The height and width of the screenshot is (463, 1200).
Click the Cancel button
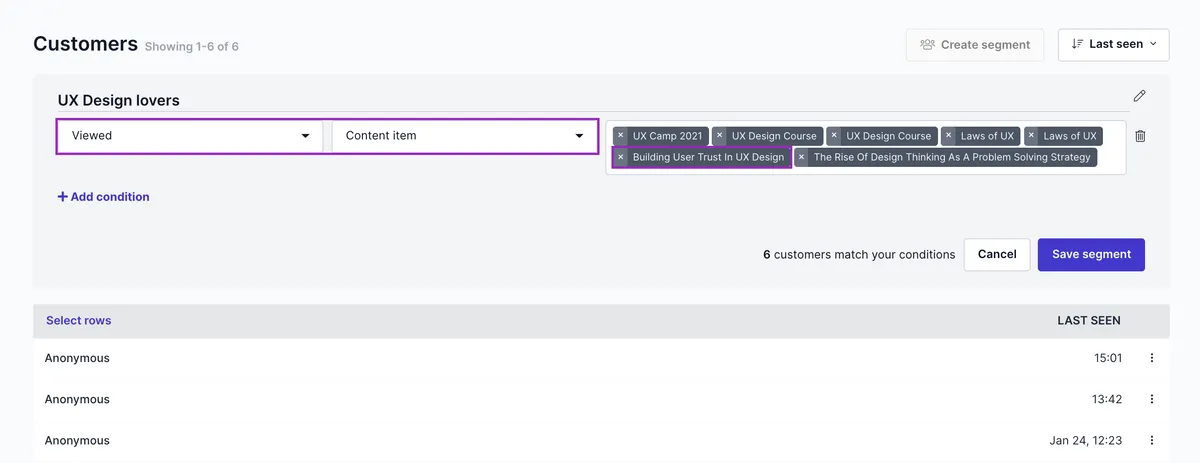pos(997,254)
